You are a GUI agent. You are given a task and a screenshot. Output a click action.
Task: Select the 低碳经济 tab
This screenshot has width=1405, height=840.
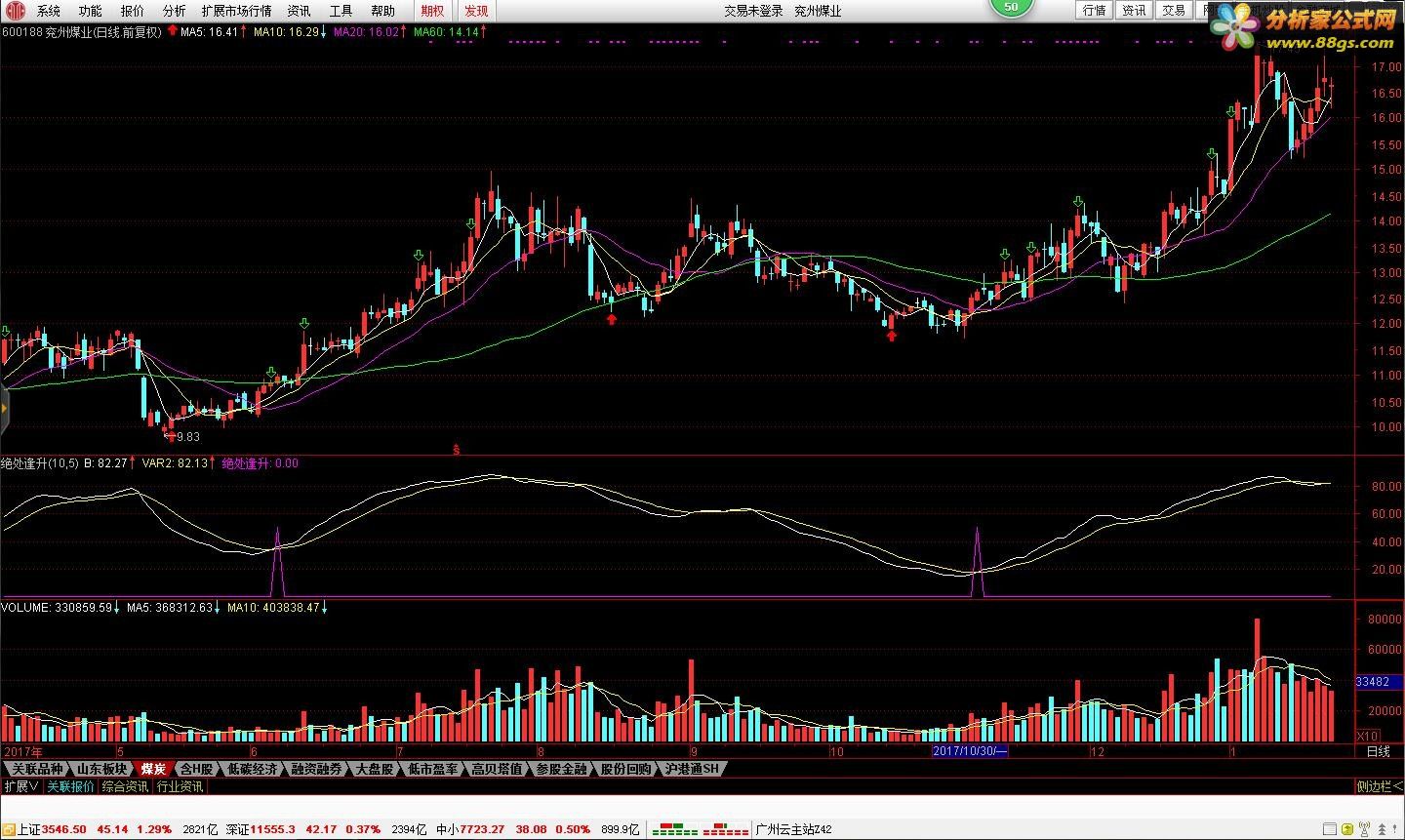click(252, 769)
